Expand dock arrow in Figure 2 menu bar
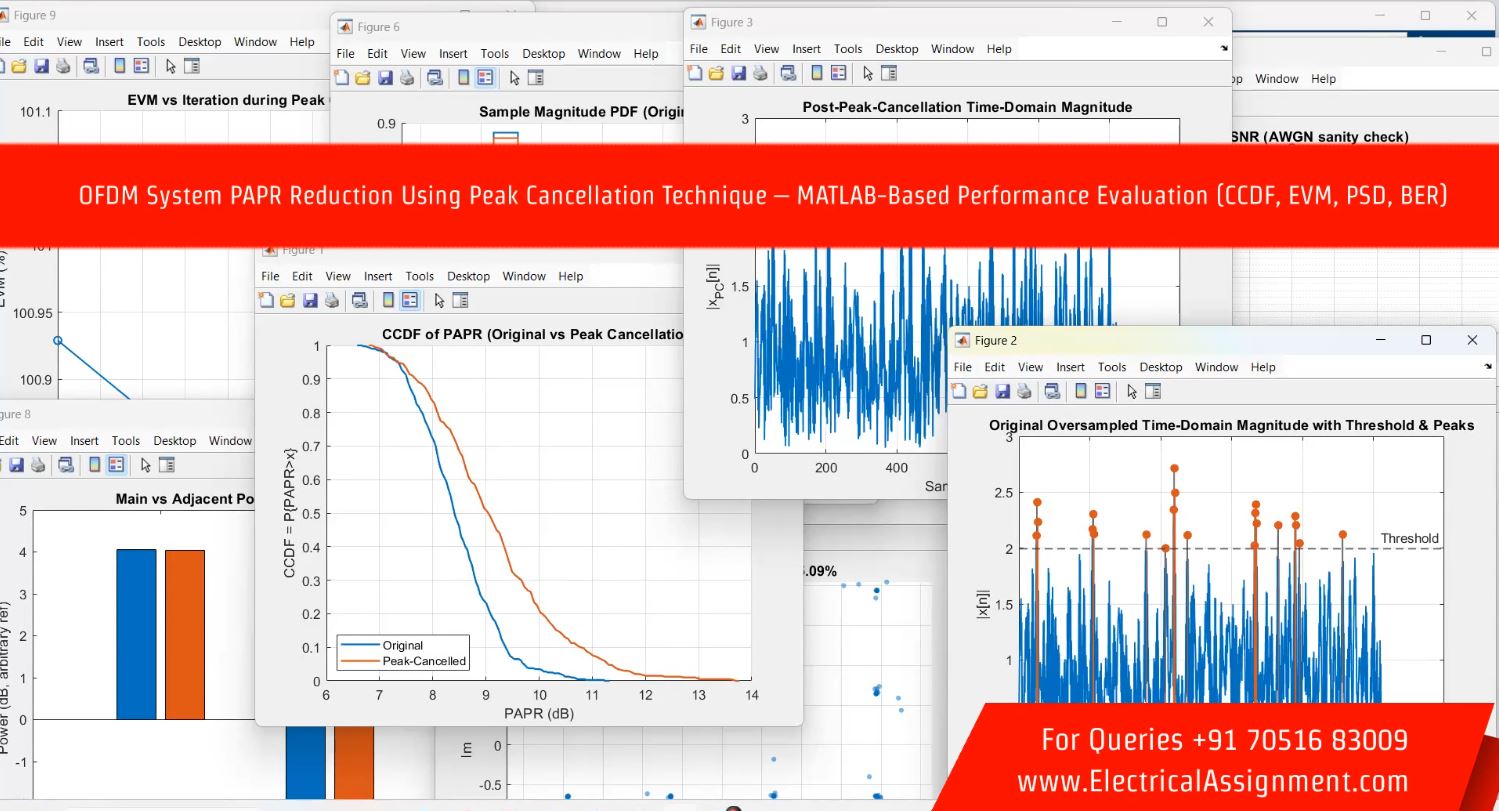The width and height of the screenshot is (1499, 811). tap(1487, 367)
